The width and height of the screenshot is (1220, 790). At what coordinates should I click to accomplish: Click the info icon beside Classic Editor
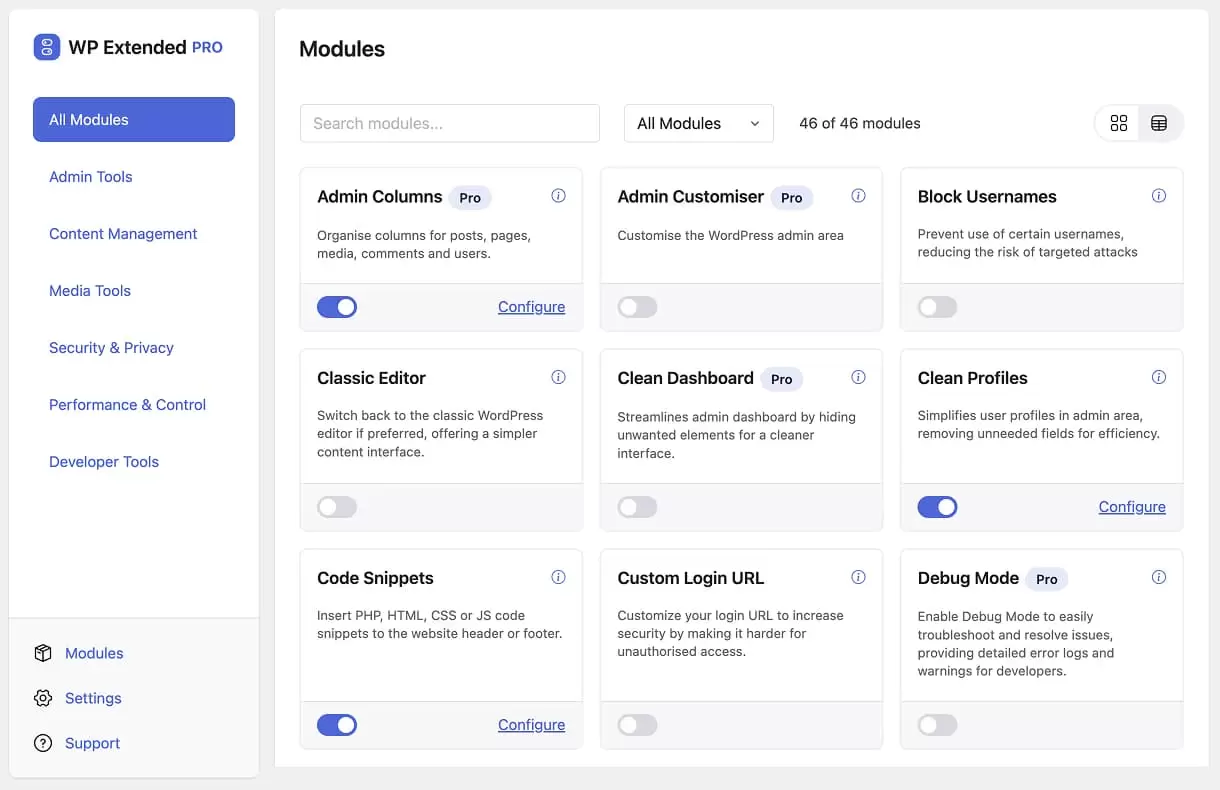click(x=559, y=377)
